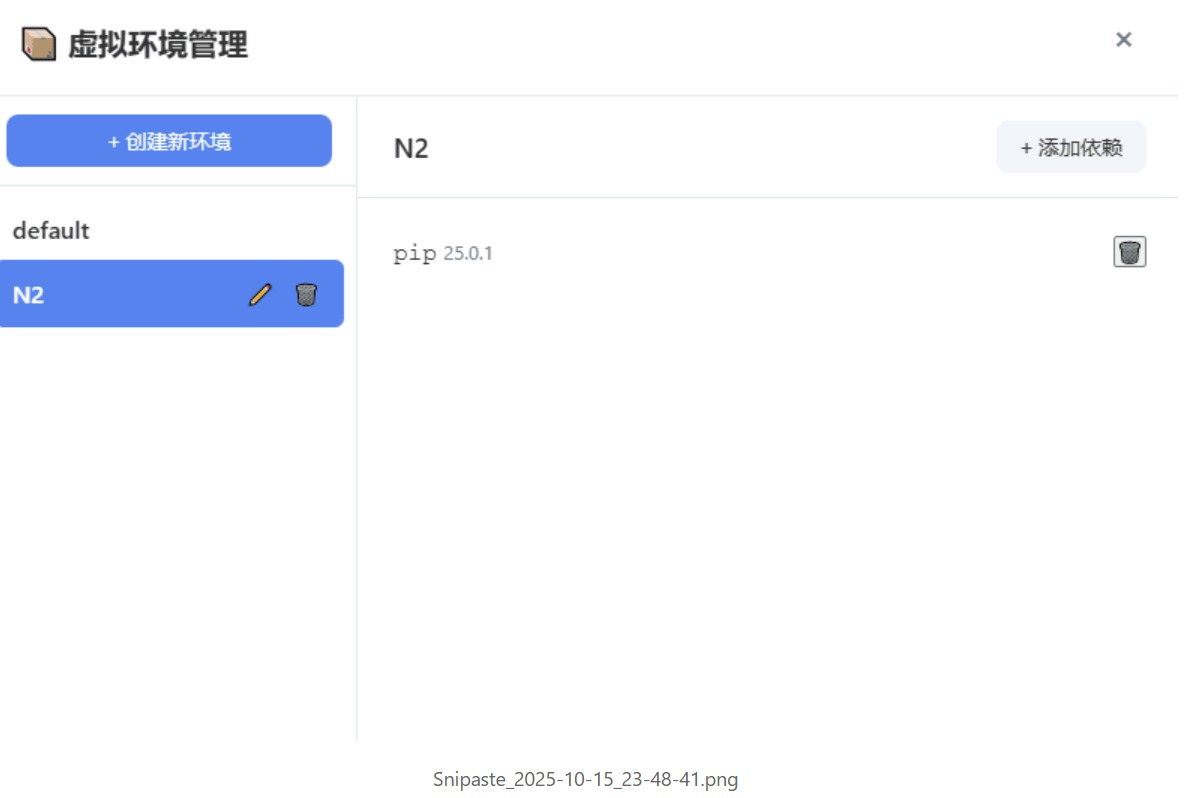Click the default environment name text
The height and width of the screenshot is (798, 1184).
click(x=51, y=230)
